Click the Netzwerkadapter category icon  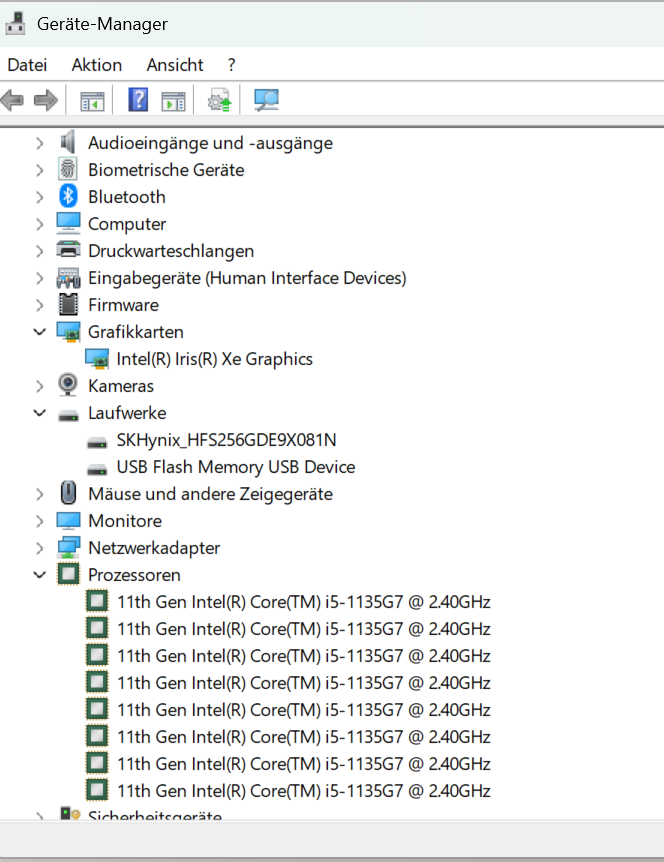[x=68, y=547]
